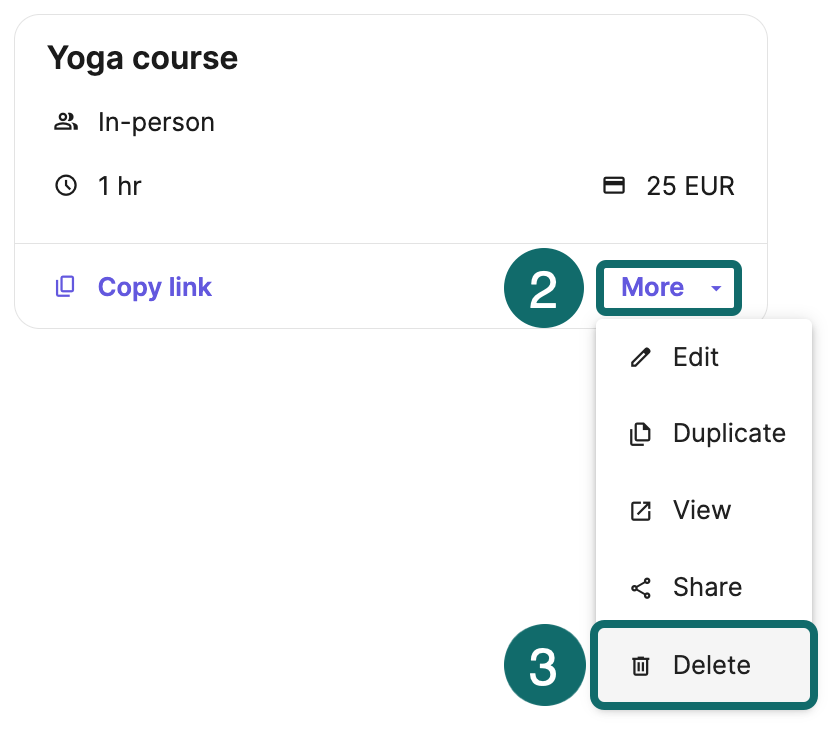Choose Share from the dropdown list

tap(707, 587)
